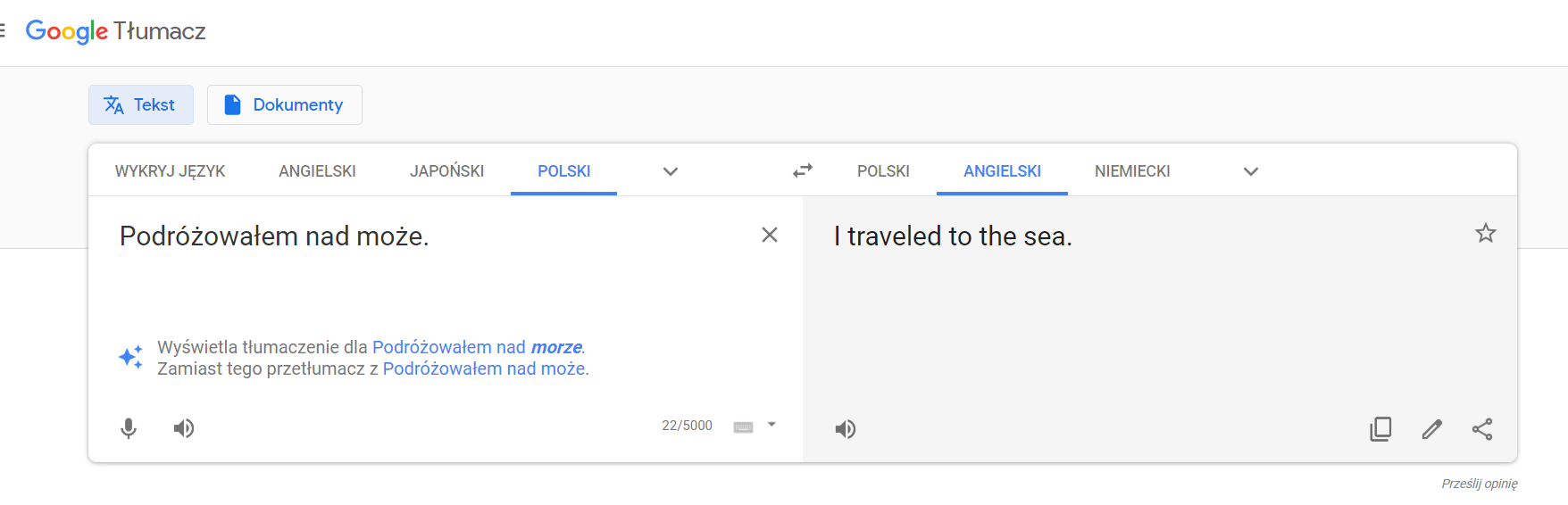Clear source text with X button
This screenshot has height=505, width=1568.
click(x=770, y=235)
